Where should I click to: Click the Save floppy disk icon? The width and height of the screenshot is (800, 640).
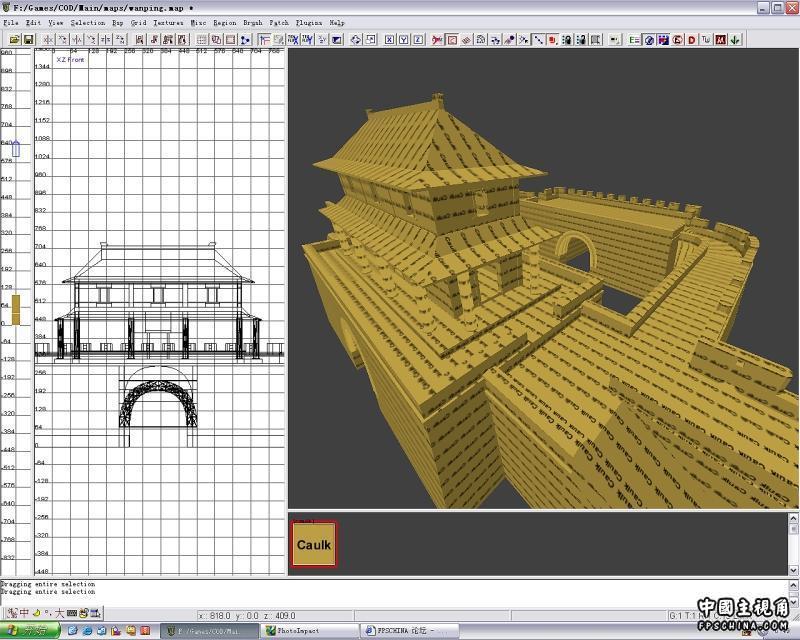pos(29,40)
